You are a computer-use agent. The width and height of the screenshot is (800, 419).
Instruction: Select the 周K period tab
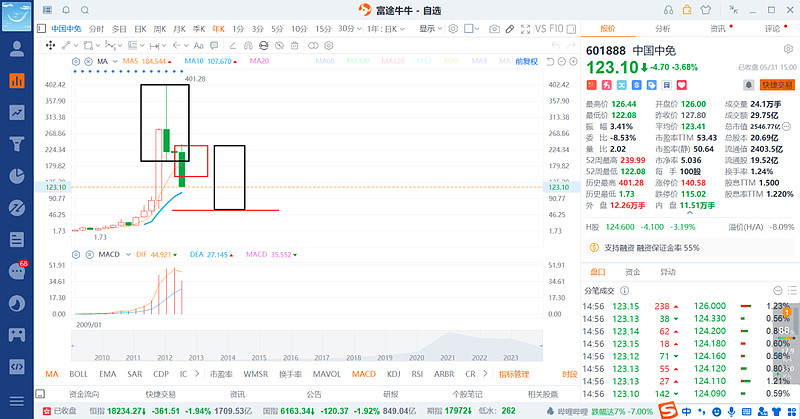point(160,29)
